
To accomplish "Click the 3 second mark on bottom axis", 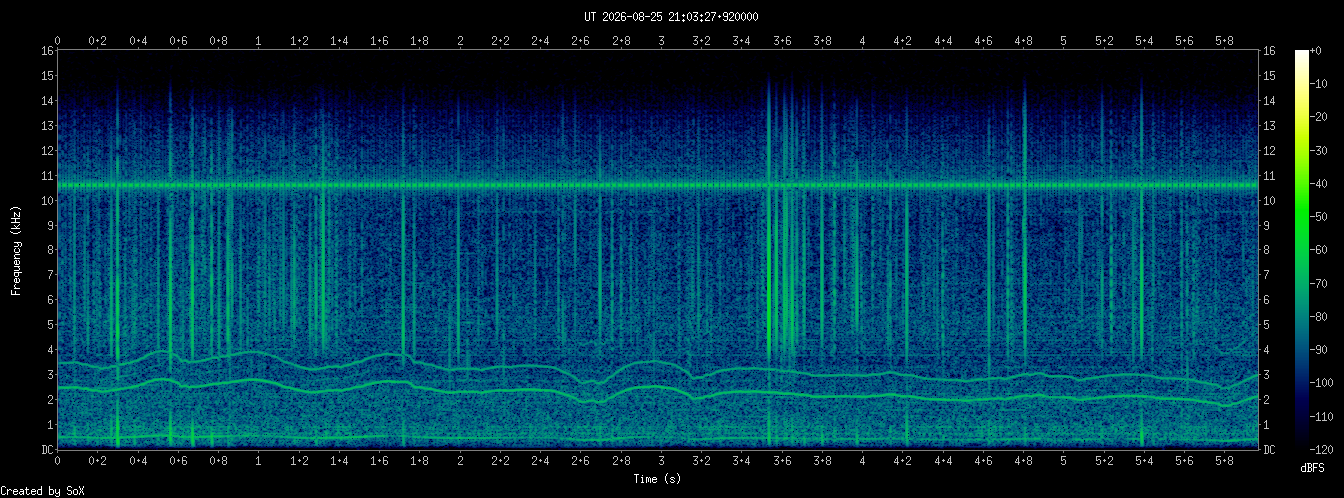I will 661,463.
